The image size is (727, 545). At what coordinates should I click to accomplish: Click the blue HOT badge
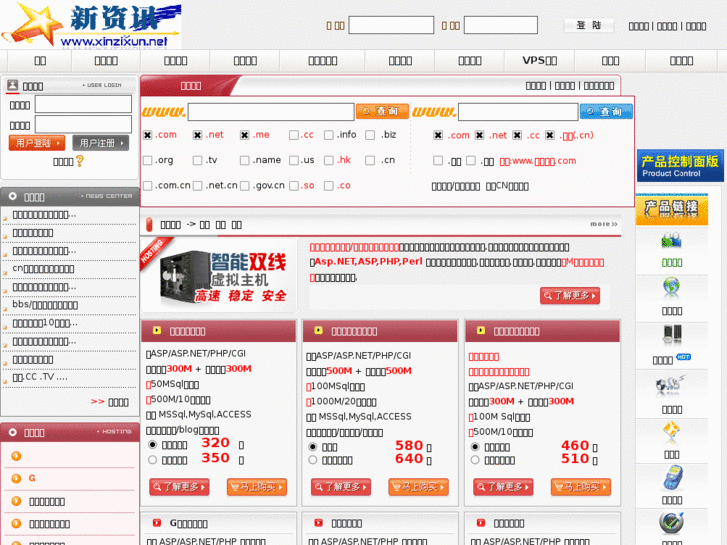pos(683,357)
